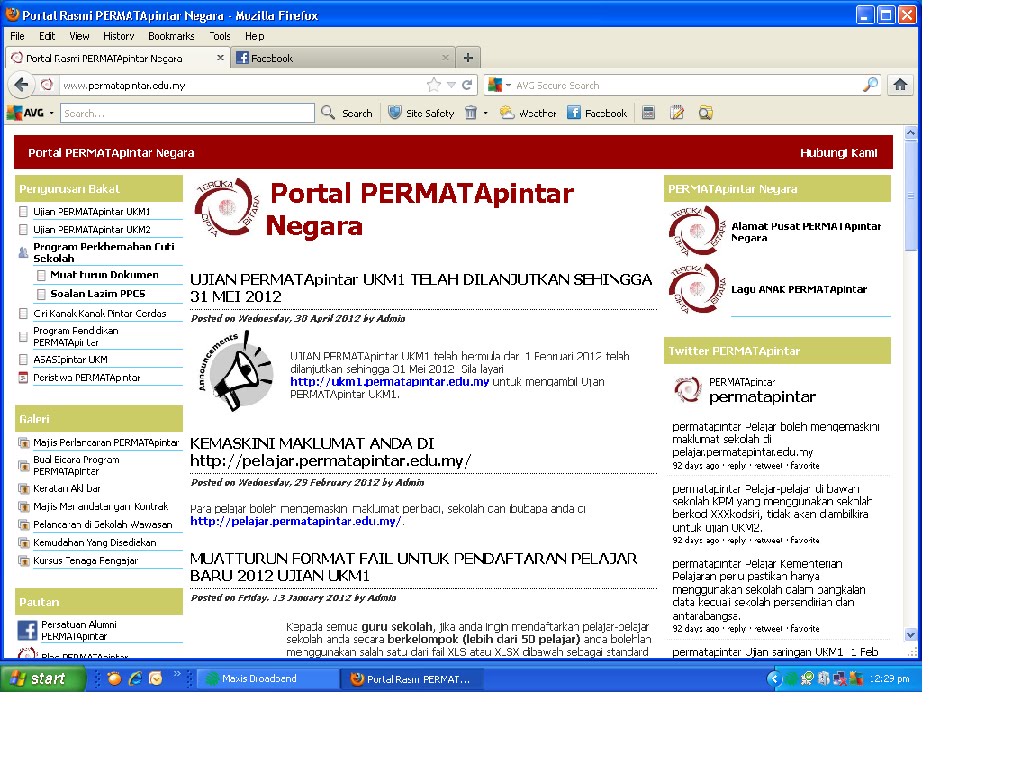1024x768 pixels.
Task: Open AVG Site Safety shield
Action: (x=421, y=113)
